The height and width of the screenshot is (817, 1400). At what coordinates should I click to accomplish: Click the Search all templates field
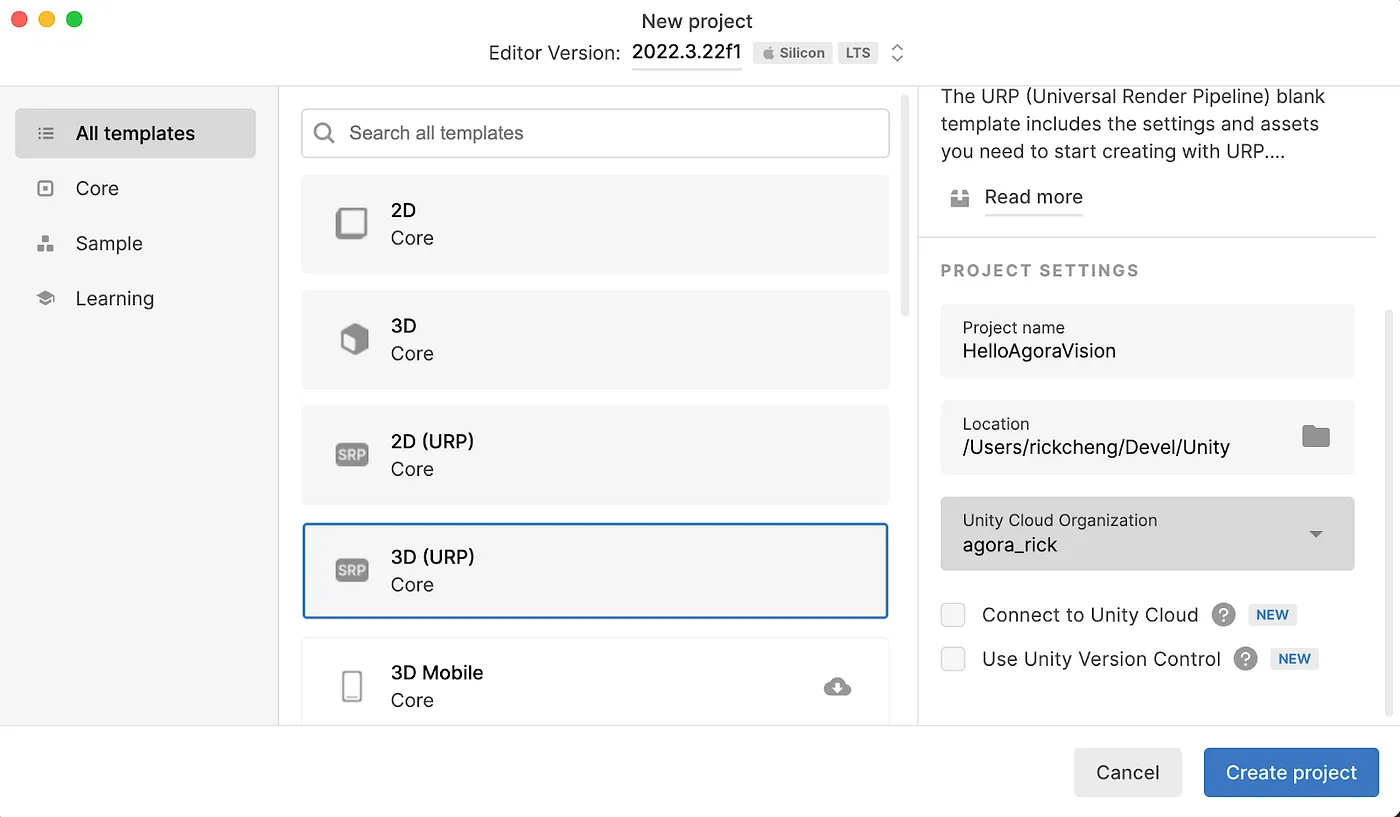[595, 133]
